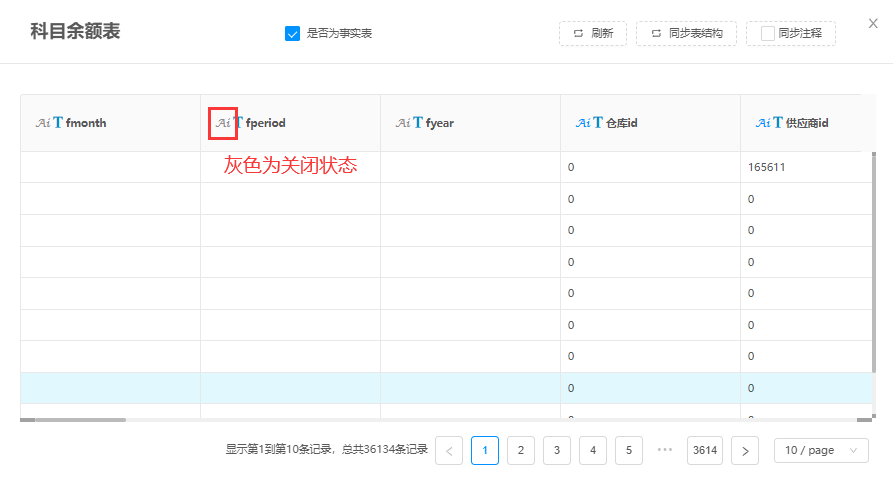Click the T type icon for fyear
The image size is (893, 490).
coord(418,123)
